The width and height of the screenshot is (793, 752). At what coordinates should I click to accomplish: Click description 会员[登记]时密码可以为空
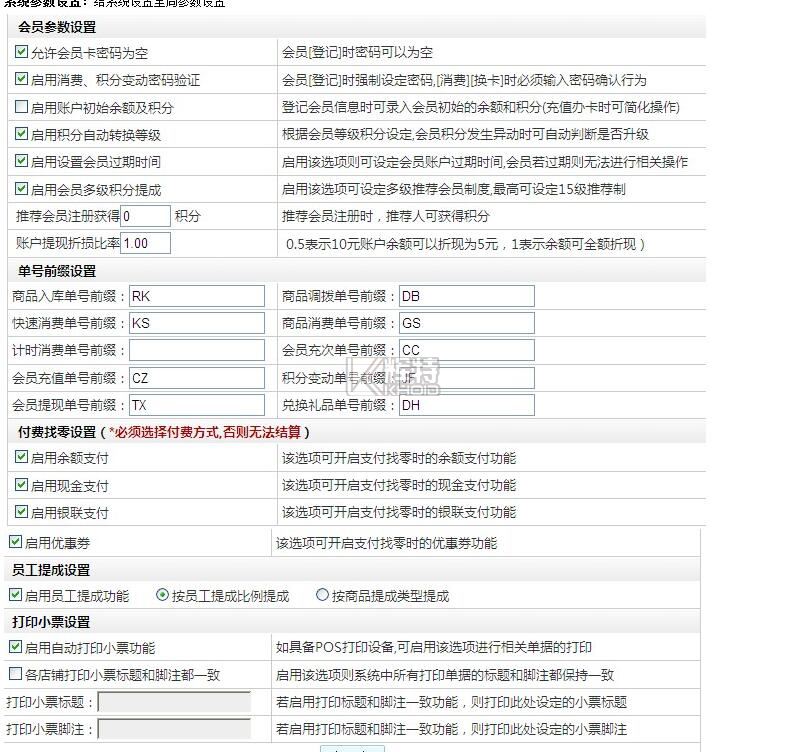click(x=357, y=52)
